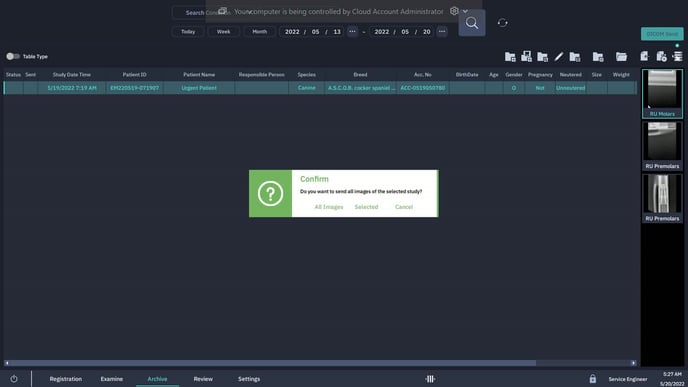Click the Pregnancy column header
The height and width of the screenshot is (387, 688).
(x=540, y=75)
